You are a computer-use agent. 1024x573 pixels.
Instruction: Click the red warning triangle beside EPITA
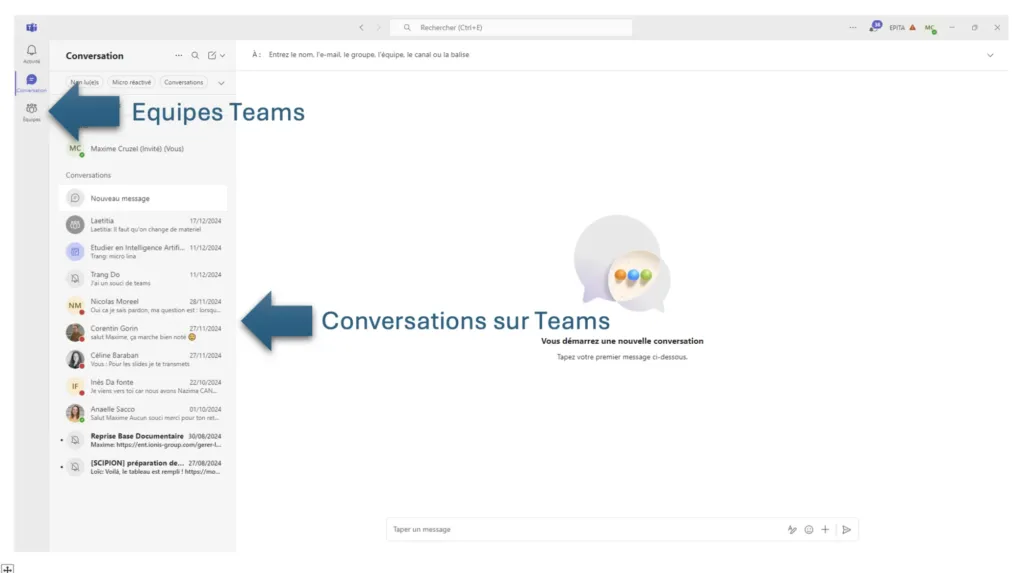click(x=912, y=27)
